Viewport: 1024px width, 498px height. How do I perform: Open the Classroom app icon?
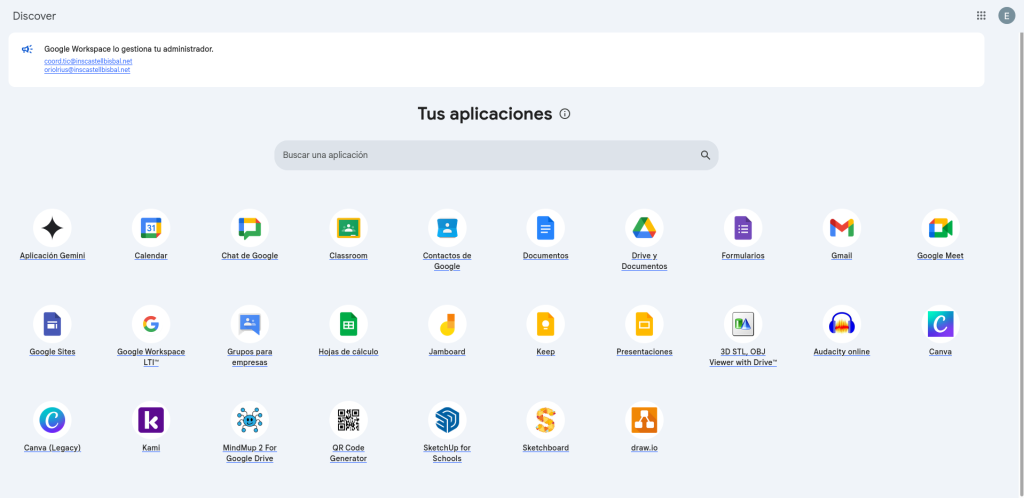(348, 229)
